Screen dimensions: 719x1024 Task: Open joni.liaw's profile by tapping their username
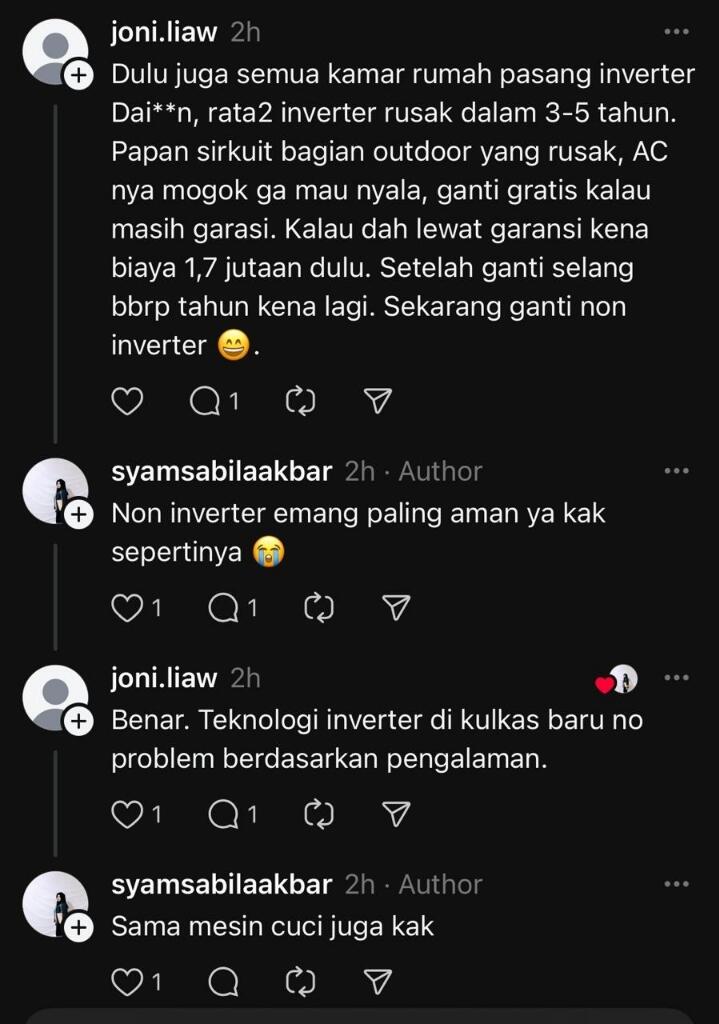[x=162, y=32]
